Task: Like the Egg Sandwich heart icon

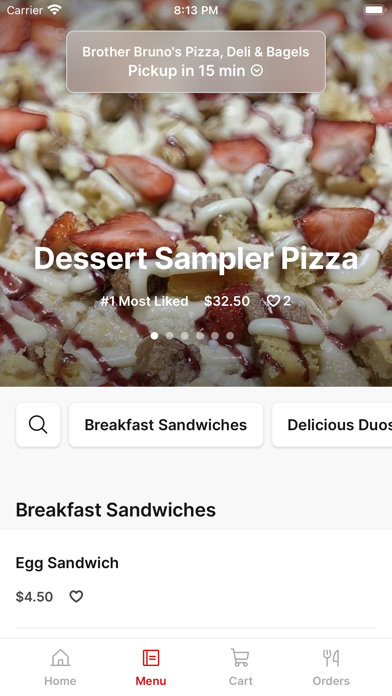Action: (76, 596)
